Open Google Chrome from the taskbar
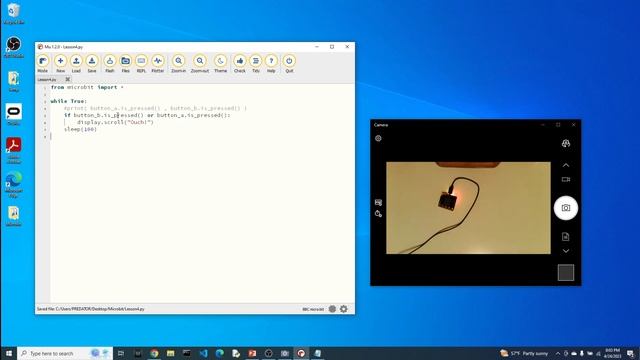The width and height of the screenshot is (640, 360). 154,353
